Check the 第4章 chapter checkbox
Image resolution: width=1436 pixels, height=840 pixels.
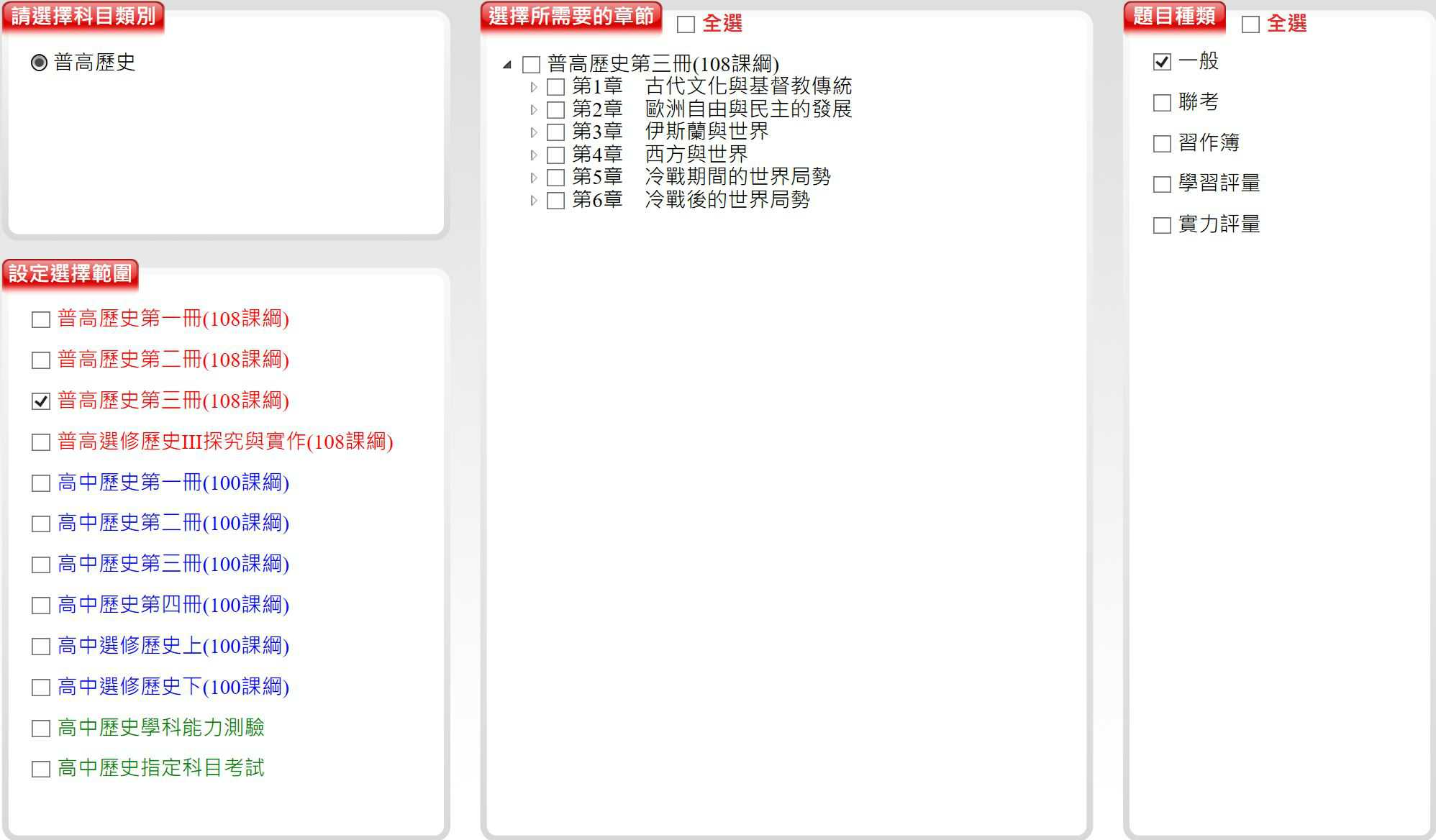tap(555, 155)
